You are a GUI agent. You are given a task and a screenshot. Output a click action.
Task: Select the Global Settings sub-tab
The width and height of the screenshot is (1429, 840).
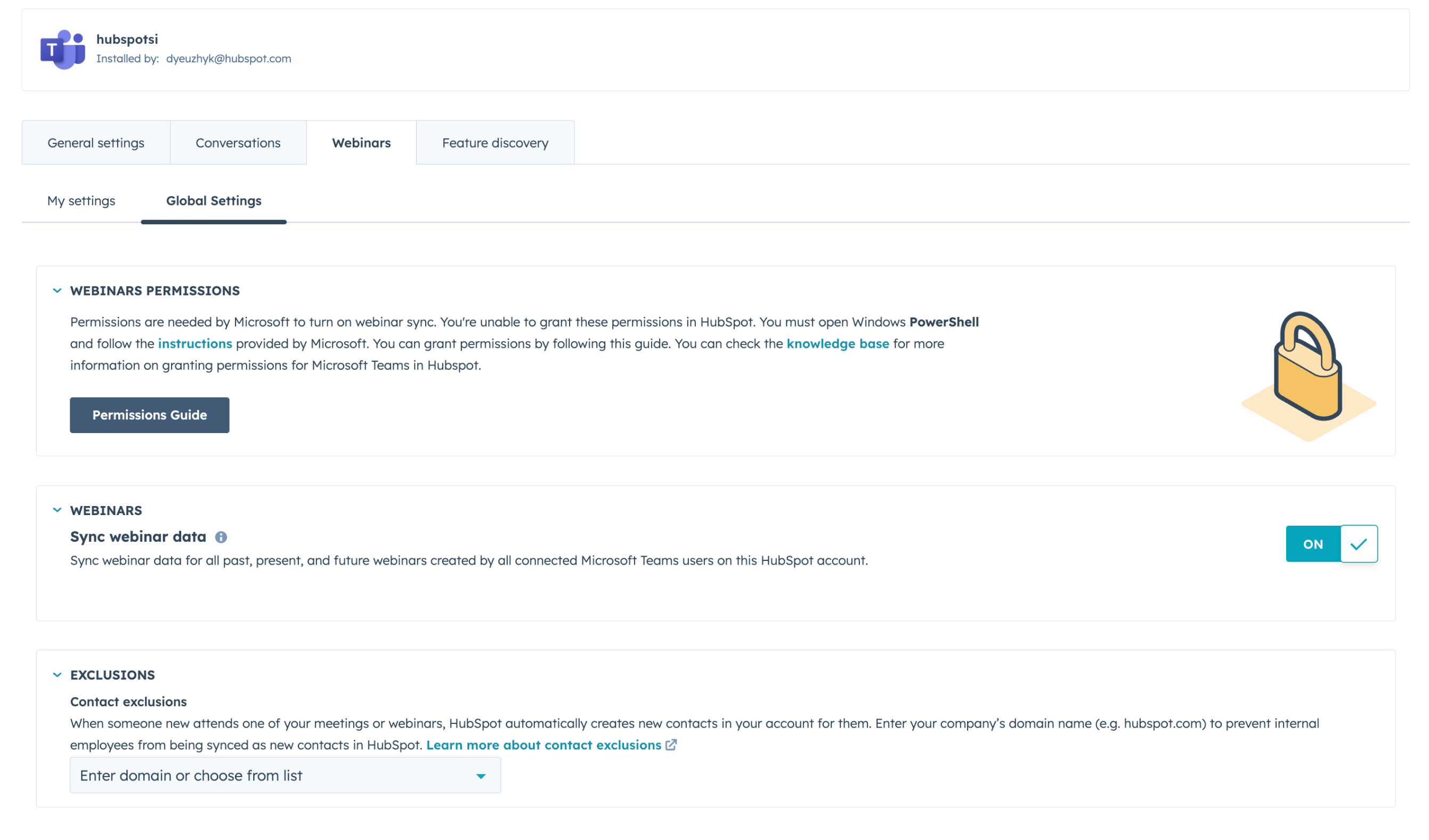click(214, 201)
